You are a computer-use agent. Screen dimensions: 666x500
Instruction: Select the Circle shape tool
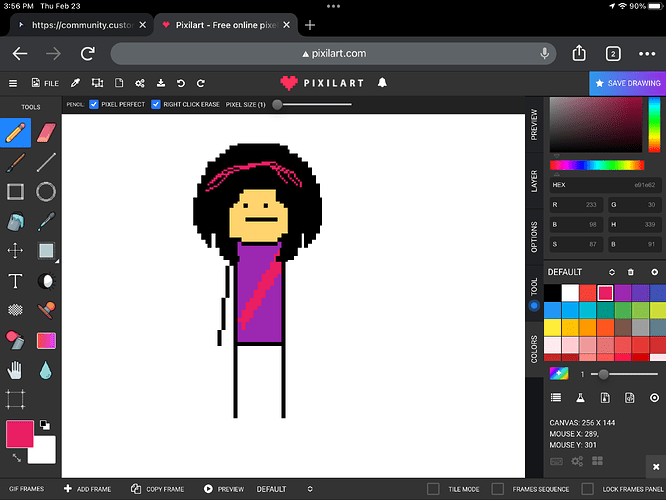46,191
